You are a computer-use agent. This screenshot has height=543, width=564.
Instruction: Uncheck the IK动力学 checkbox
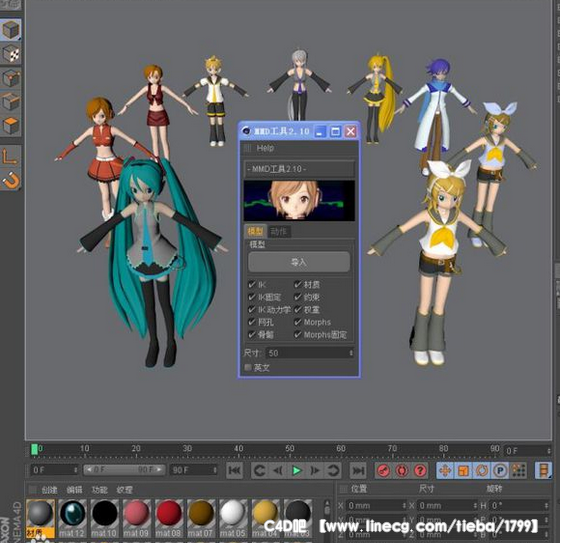click(x=251, y=309)
